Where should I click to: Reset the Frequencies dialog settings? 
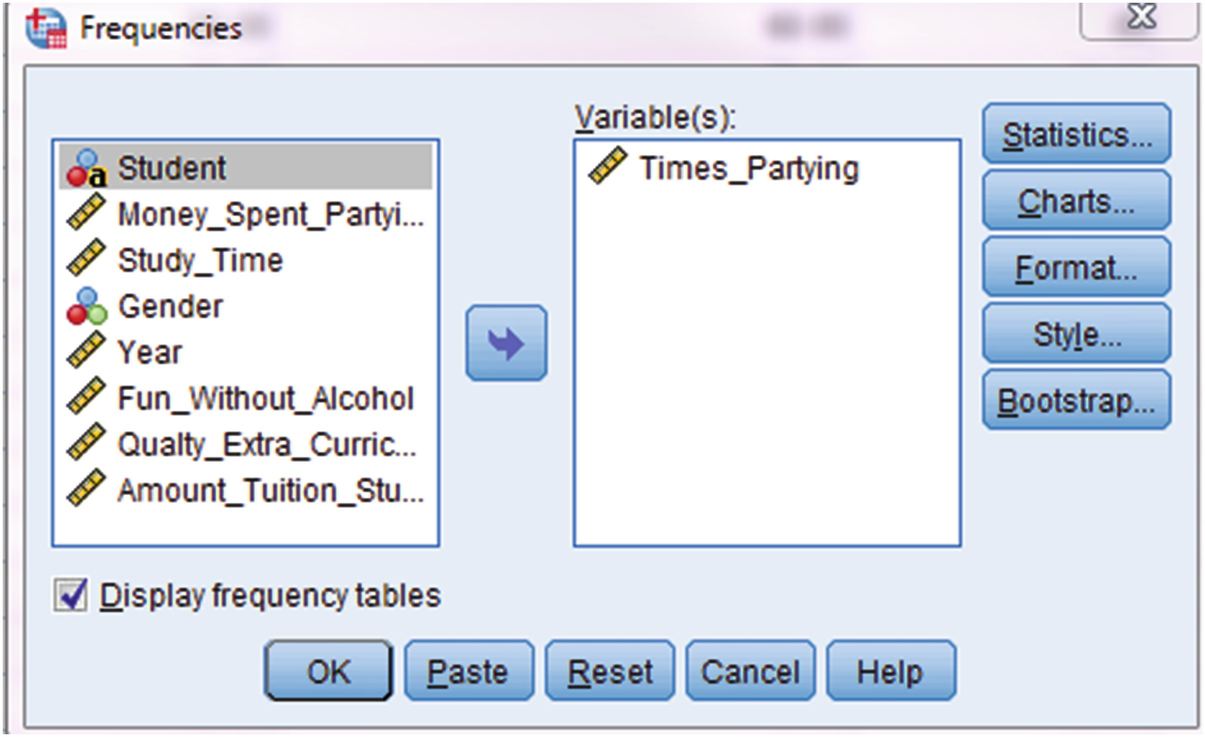click(610, 671)
